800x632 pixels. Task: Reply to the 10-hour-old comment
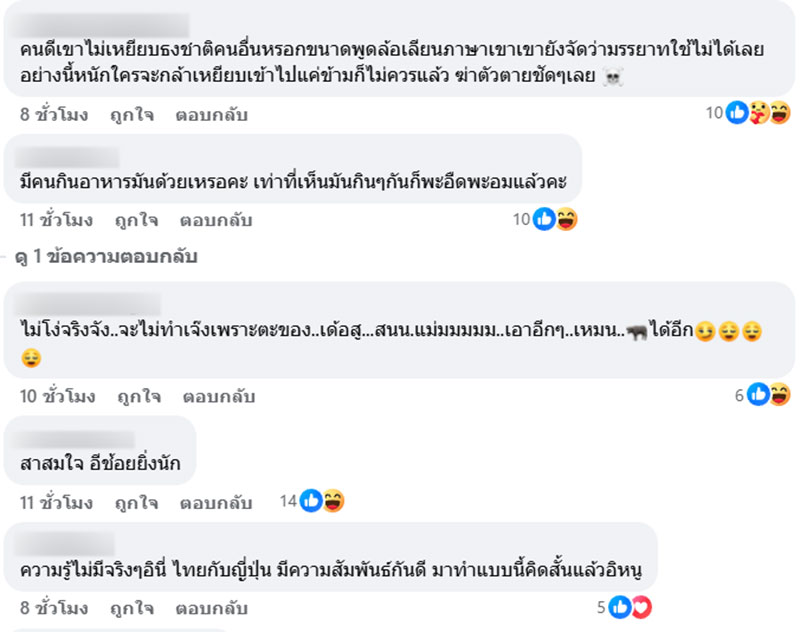coord(219,396)
